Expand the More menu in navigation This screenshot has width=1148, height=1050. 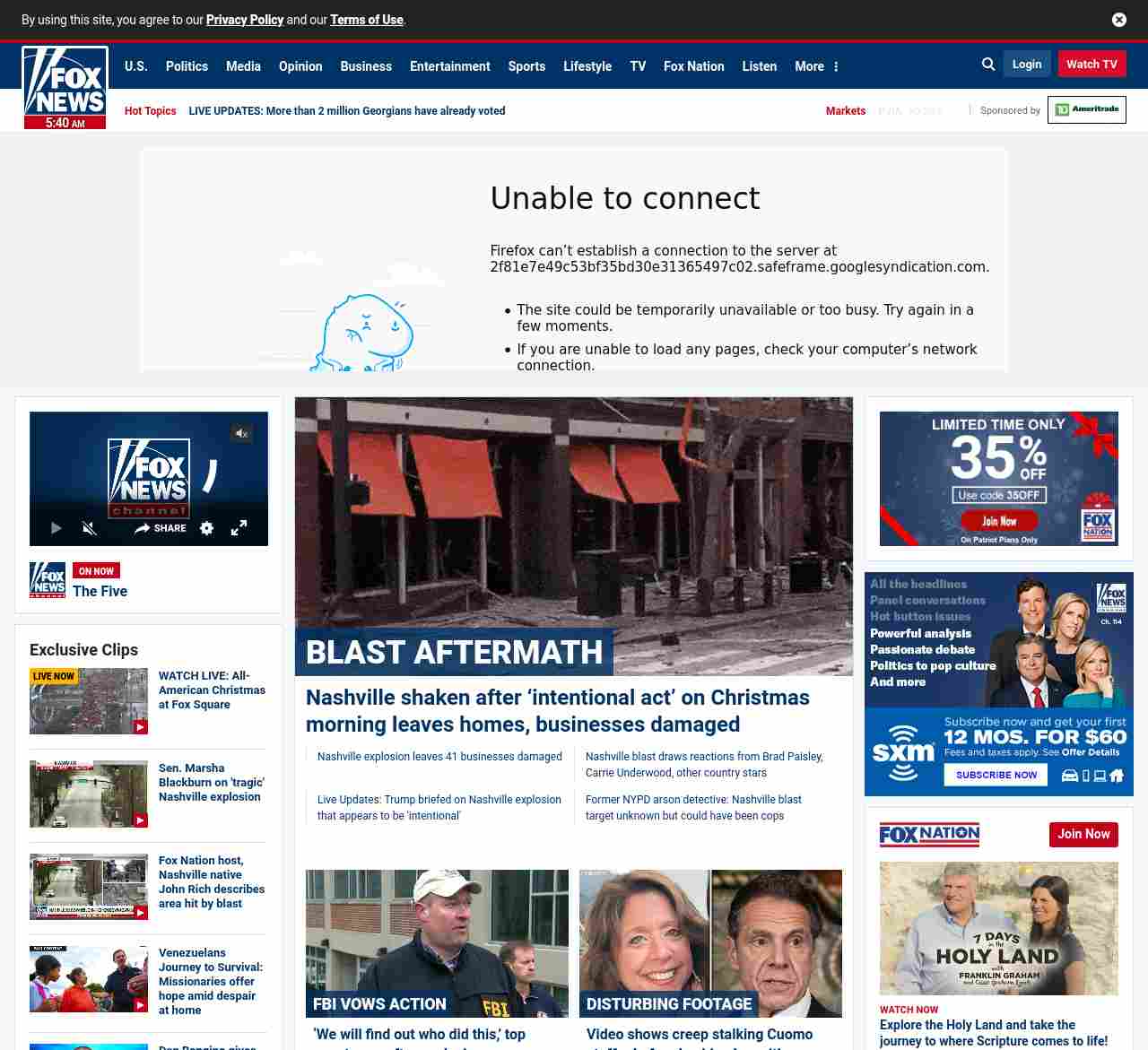[808, 66]
